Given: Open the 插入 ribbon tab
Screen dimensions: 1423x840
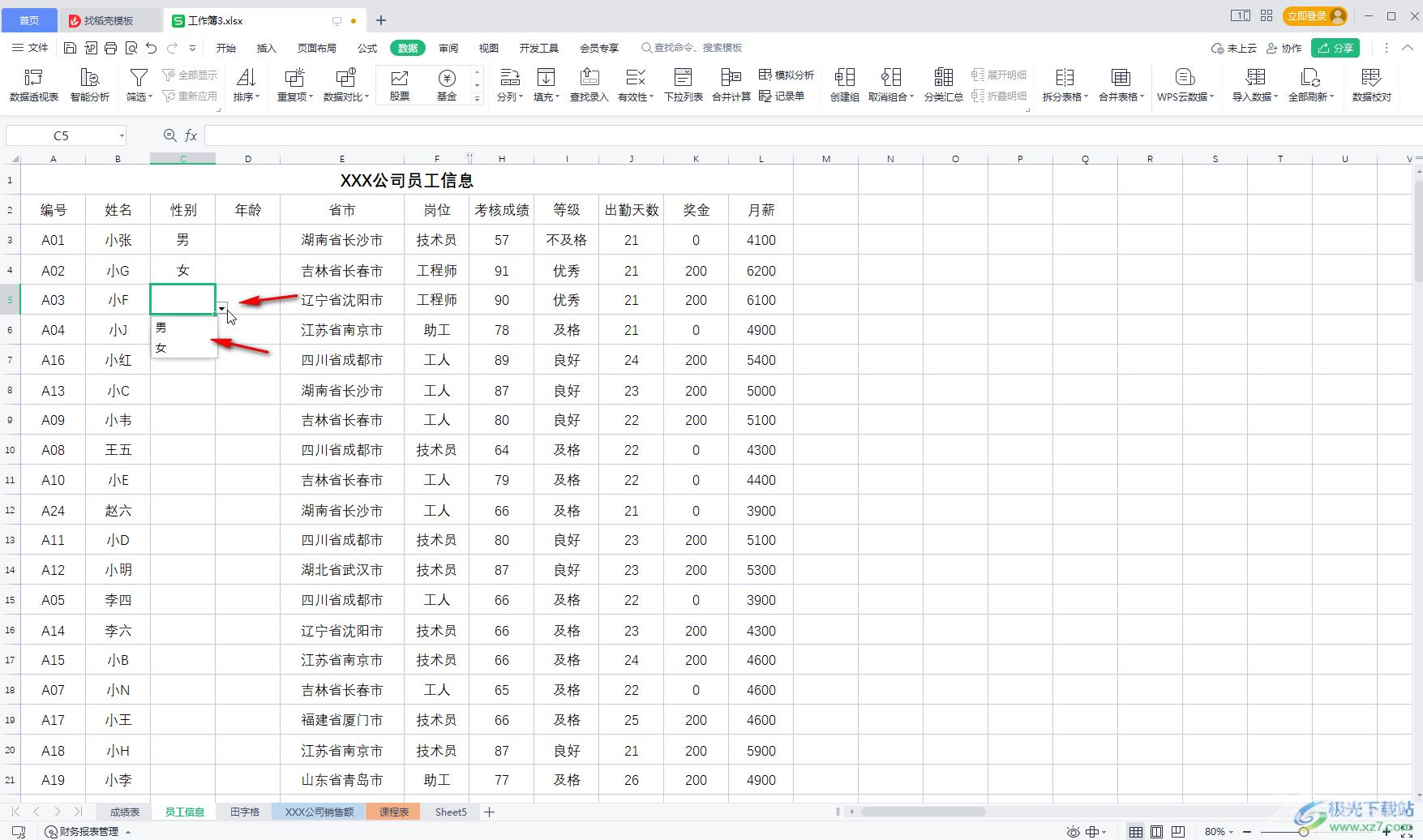Looking at the screenshot, I should (267, 48).
